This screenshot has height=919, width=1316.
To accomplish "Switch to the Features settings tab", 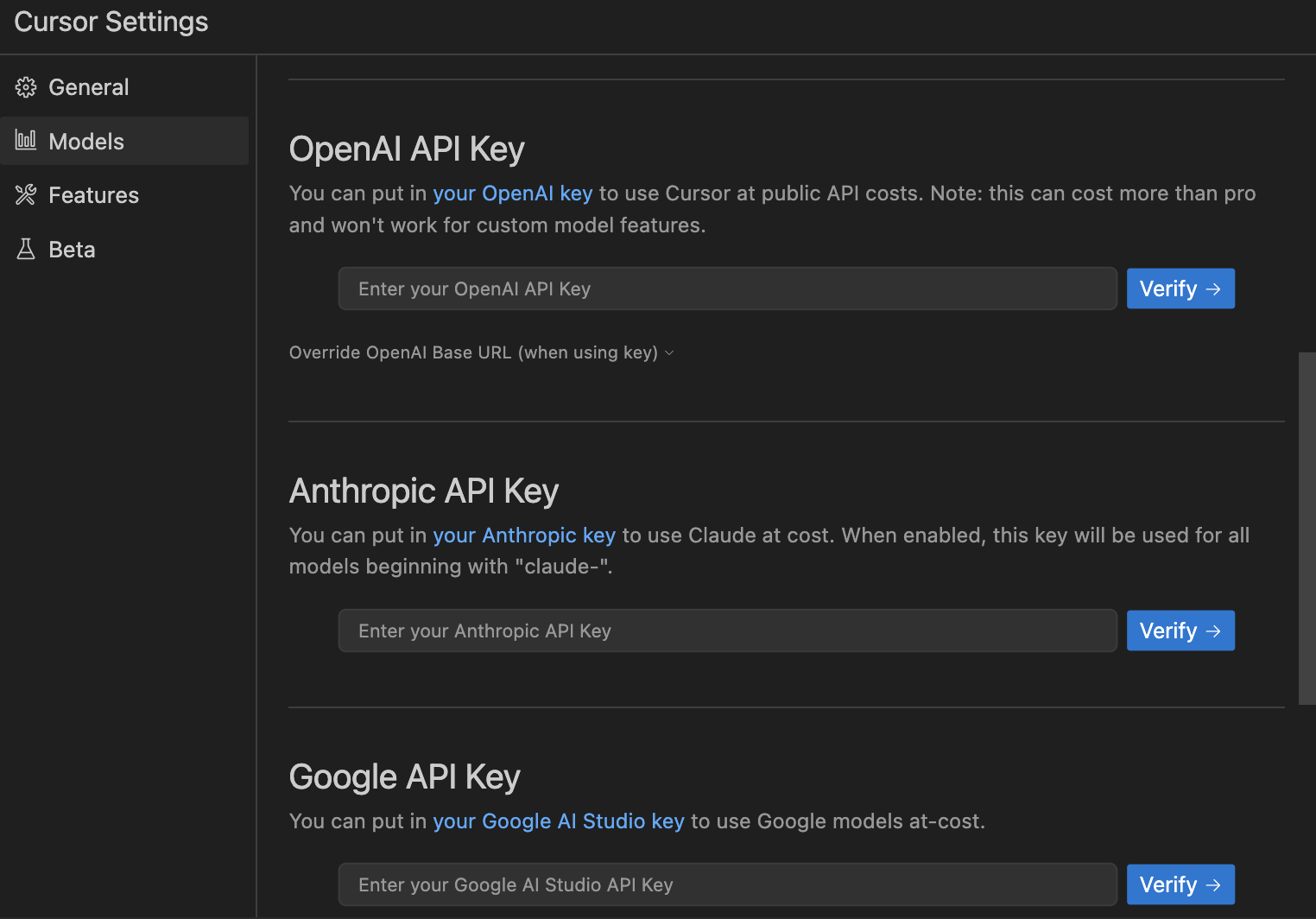I will click(x=124, y=195).
